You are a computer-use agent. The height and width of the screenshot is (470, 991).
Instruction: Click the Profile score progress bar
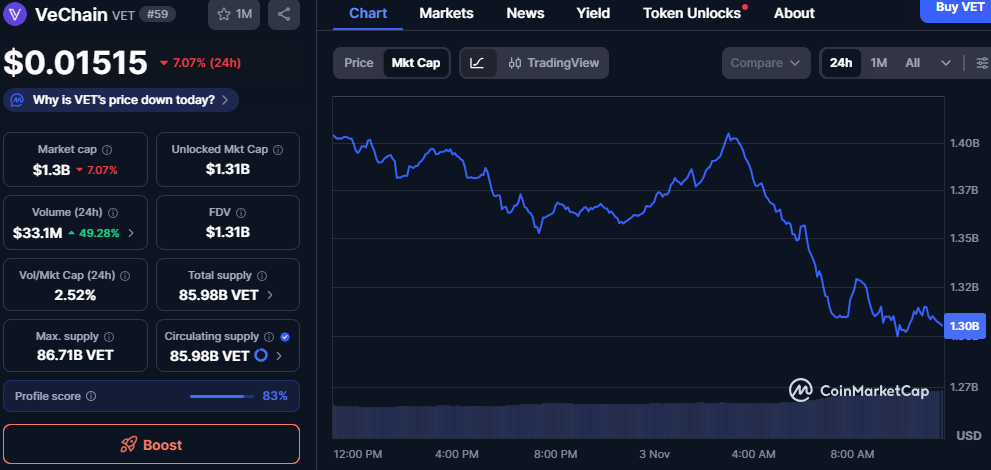tap(222, 396)
